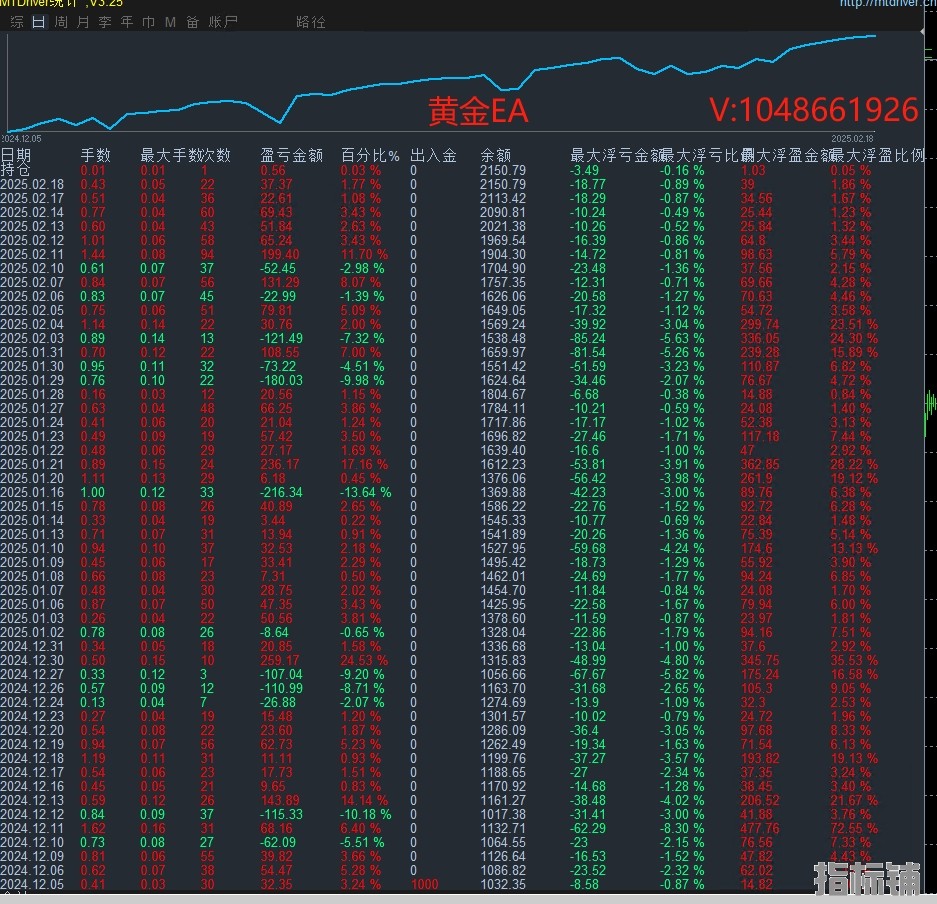
Task: Select the 持仓 open positions row
Action: point(16,169)
